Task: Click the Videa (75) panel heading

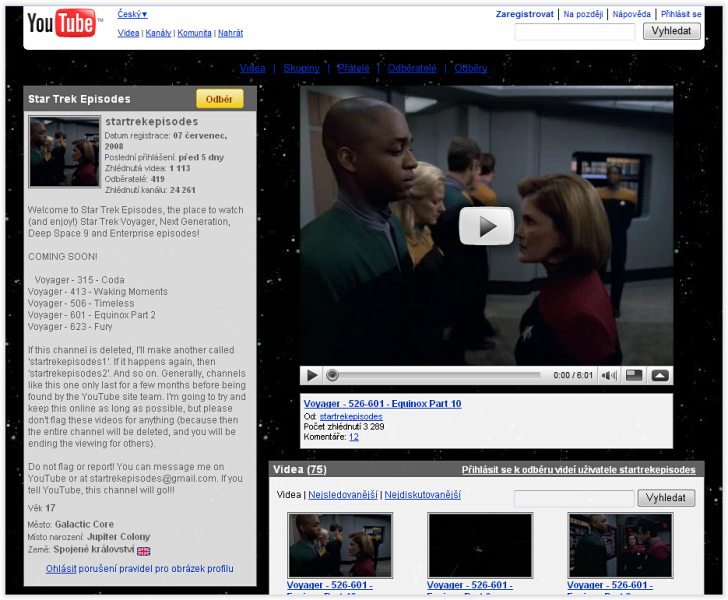Action: tap(299, 470)
